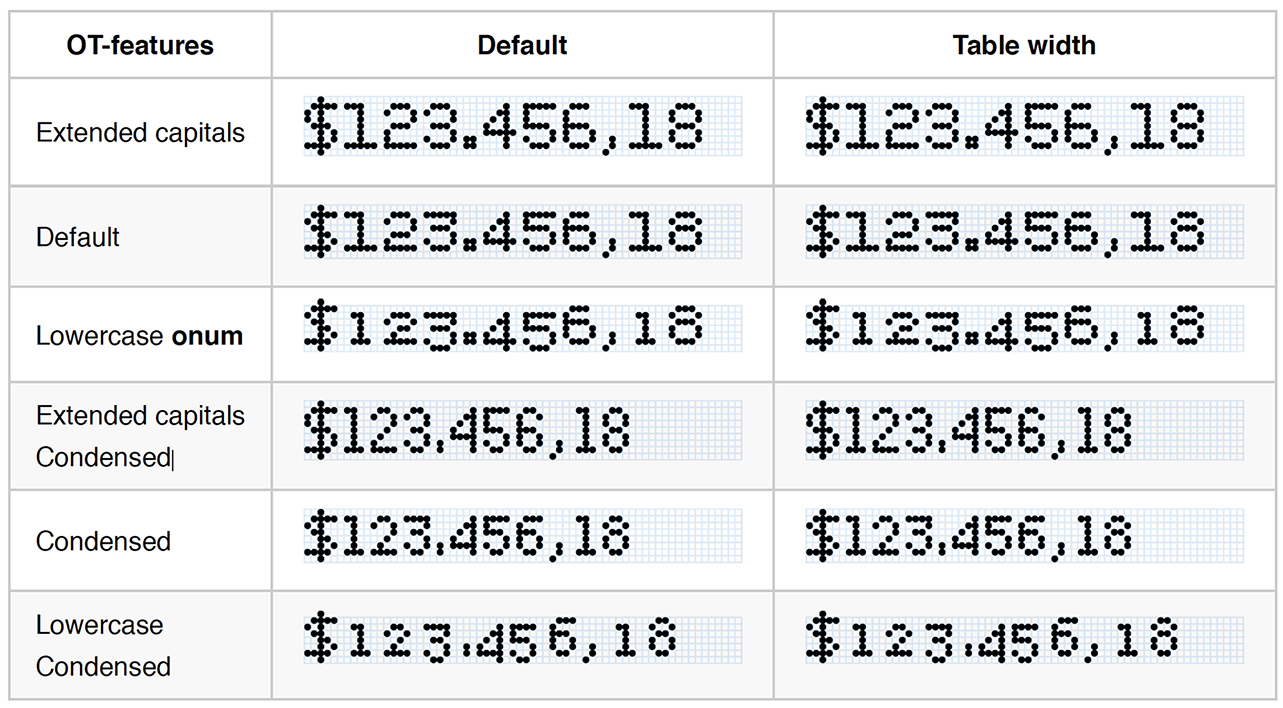This screenshot has height=708, width=1283.
Task: Click the Condensed-only row label
Action: pos(104,541)
